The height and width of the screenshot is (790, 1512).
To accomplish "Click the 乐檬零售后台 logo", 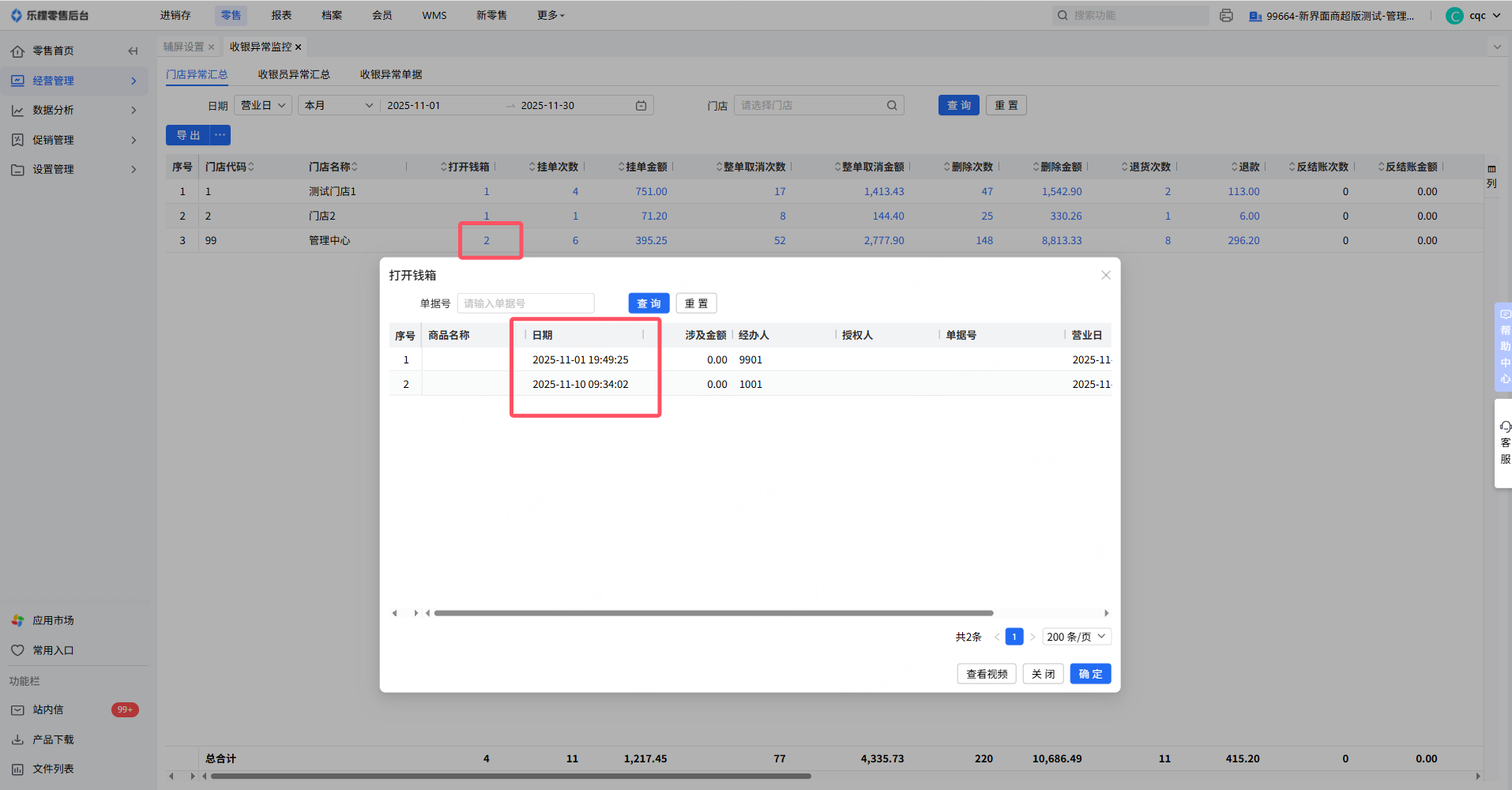I will [x=50, y=16].
